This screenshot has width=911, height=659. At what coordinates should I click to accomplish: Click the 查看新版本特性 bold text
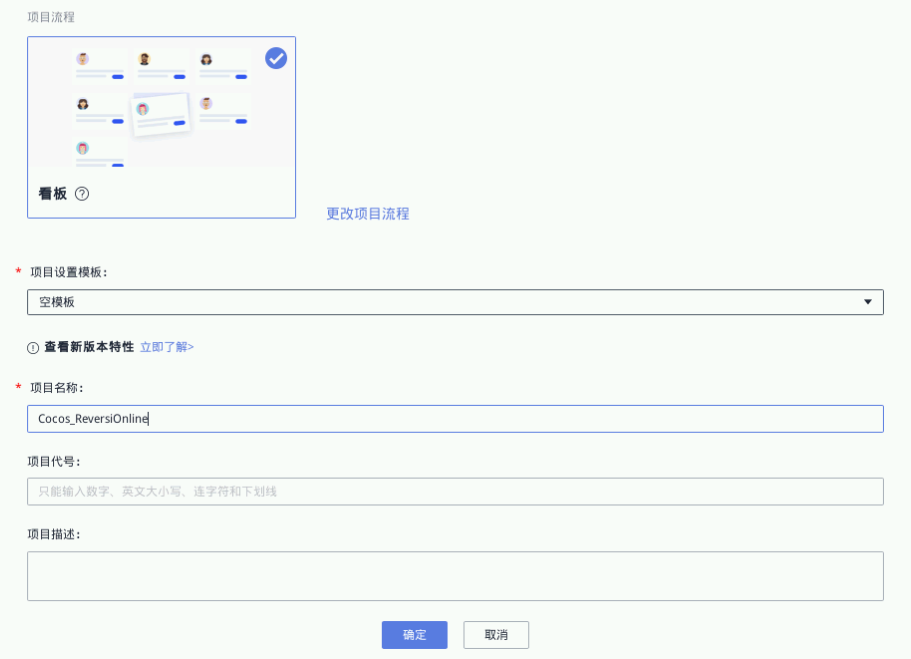click(x=89, y=347)
